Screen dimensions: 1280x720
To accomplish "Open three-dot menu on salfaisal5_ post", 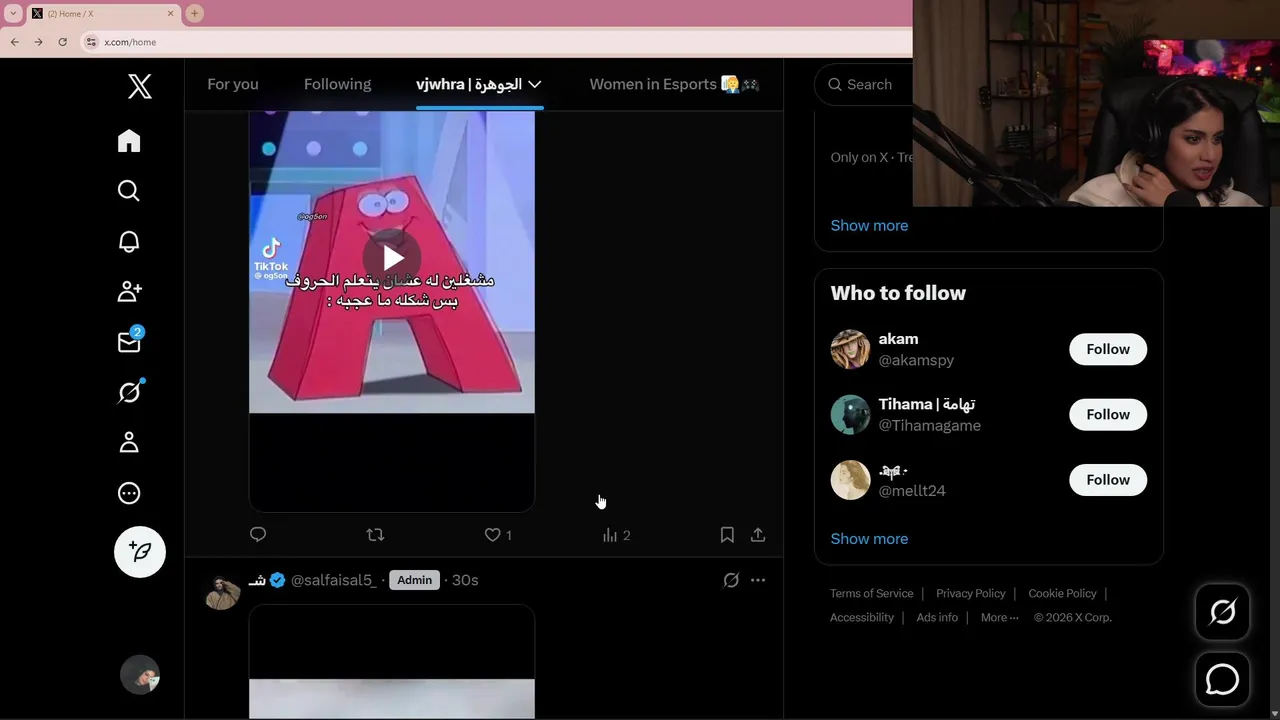I will click(x=758, y=580).
